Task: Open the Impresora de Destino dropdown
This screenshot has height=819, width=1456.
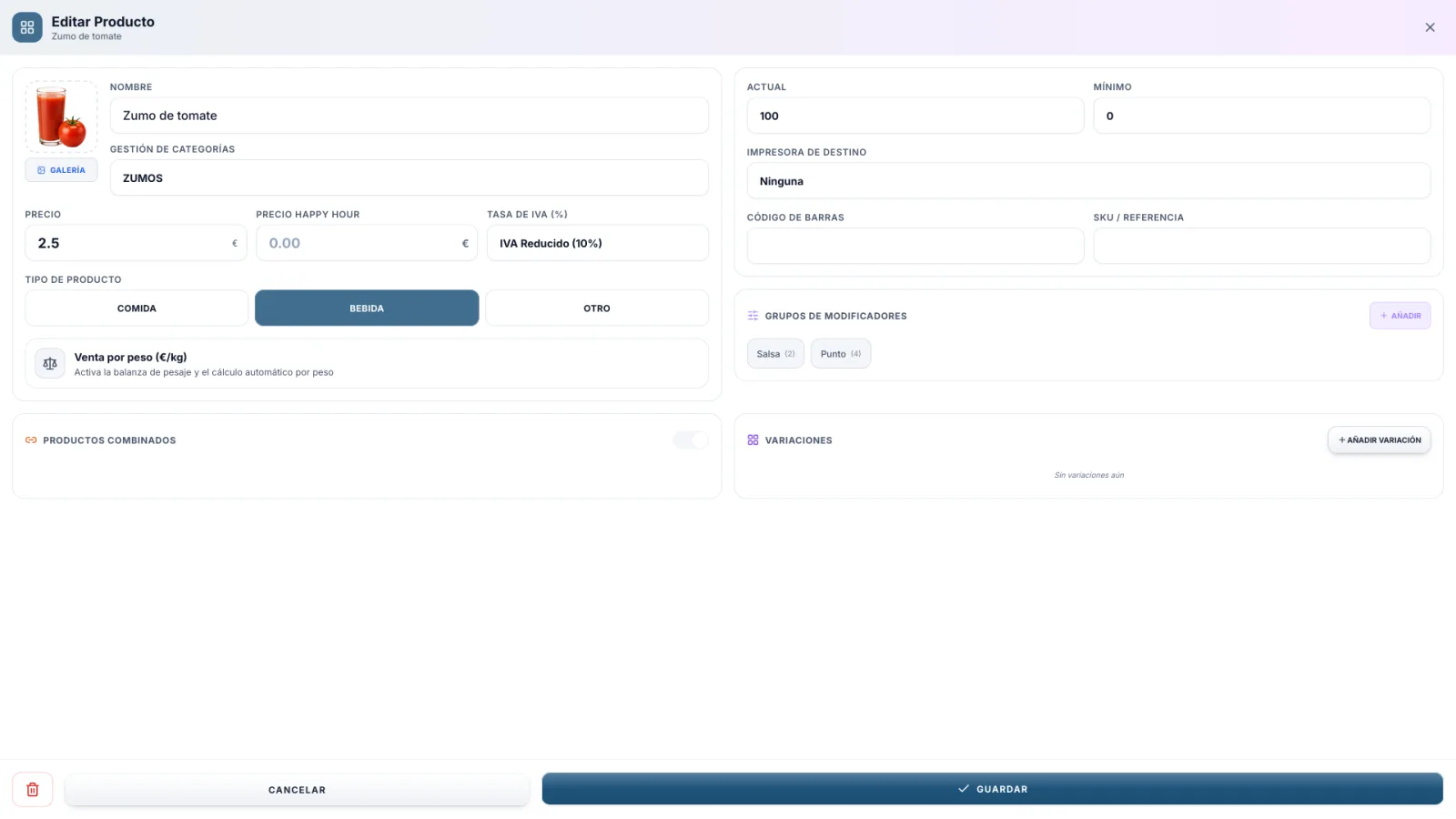Action: coord(1088,181)
